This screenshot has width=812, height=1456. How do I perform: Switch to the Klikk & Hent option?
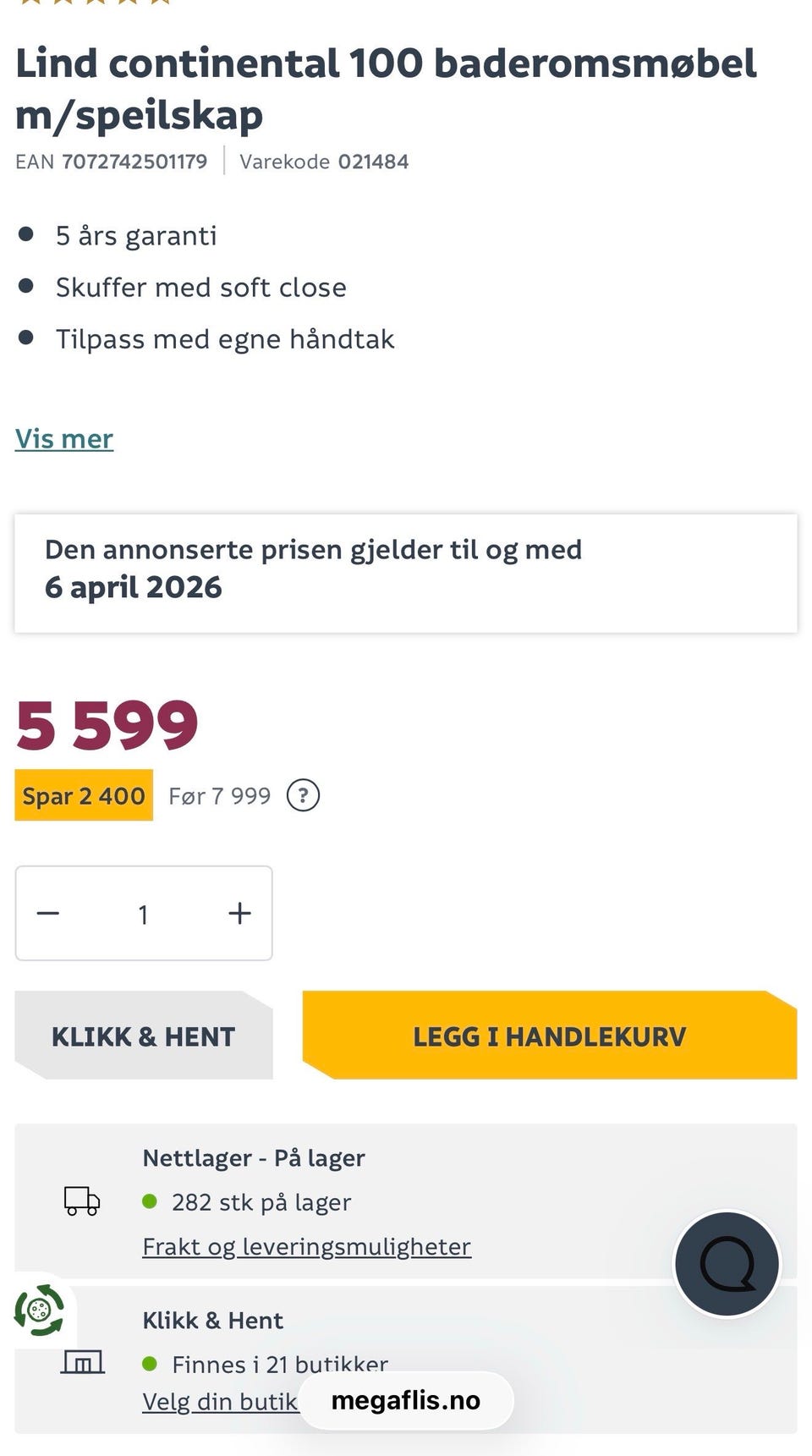pos(143,1036)
